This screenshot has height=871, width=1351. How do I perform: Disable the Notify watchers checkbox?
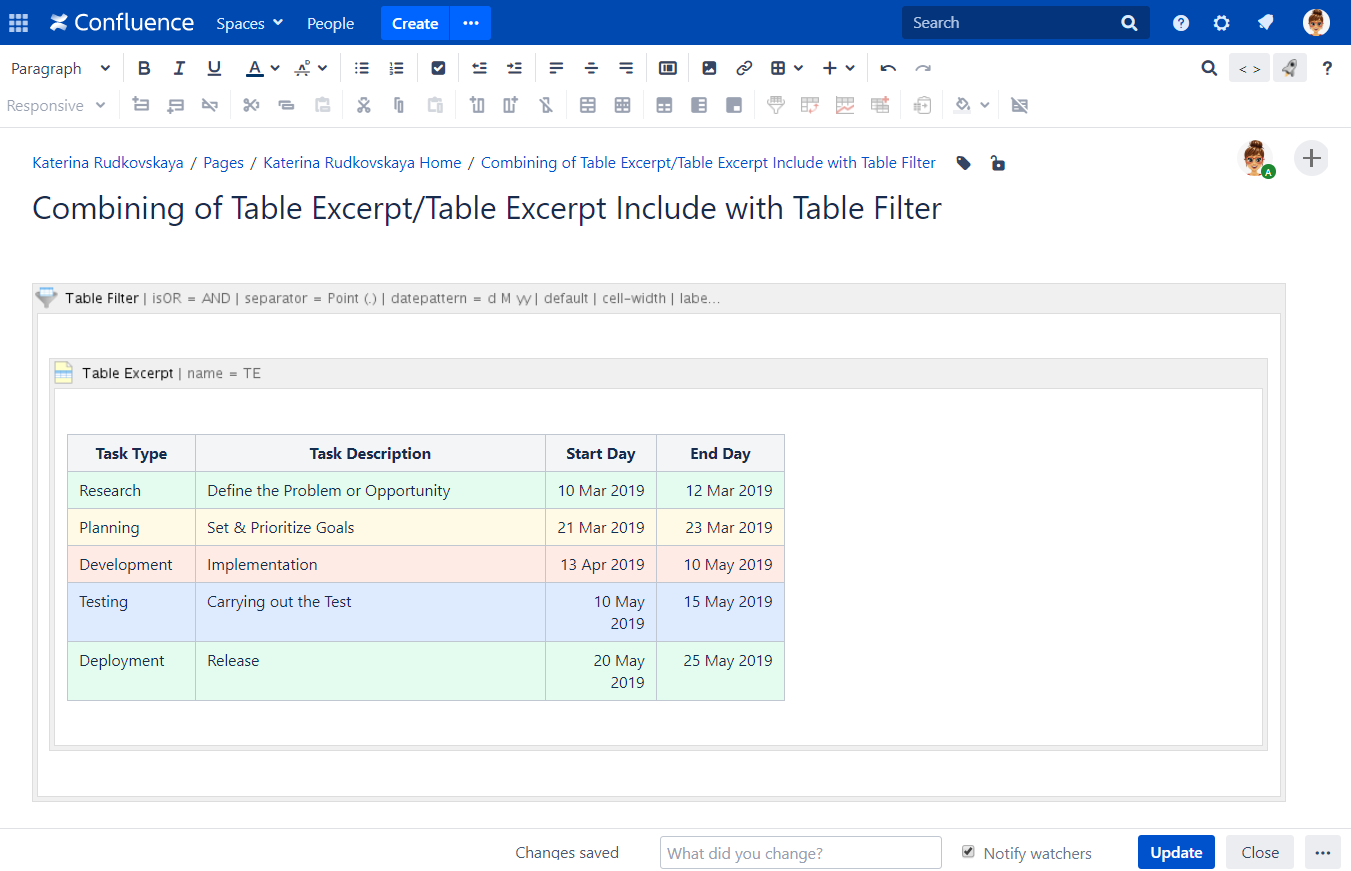968,852
